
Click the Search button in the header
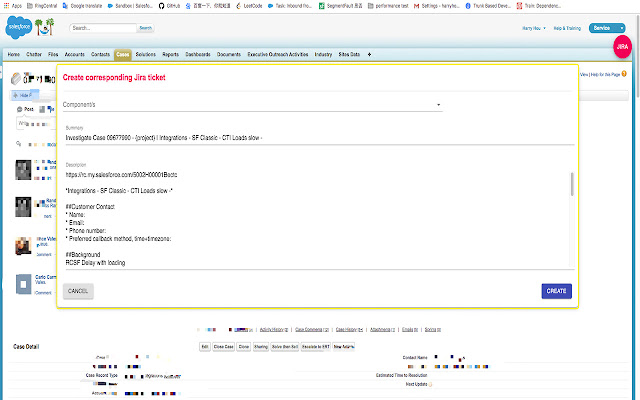(x=146, y=28)
